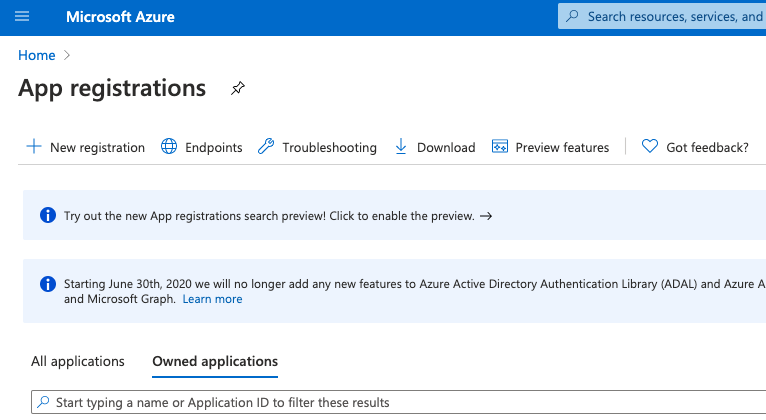
Task: Go to Home breadcrumb link
Action: click(37, 55)
